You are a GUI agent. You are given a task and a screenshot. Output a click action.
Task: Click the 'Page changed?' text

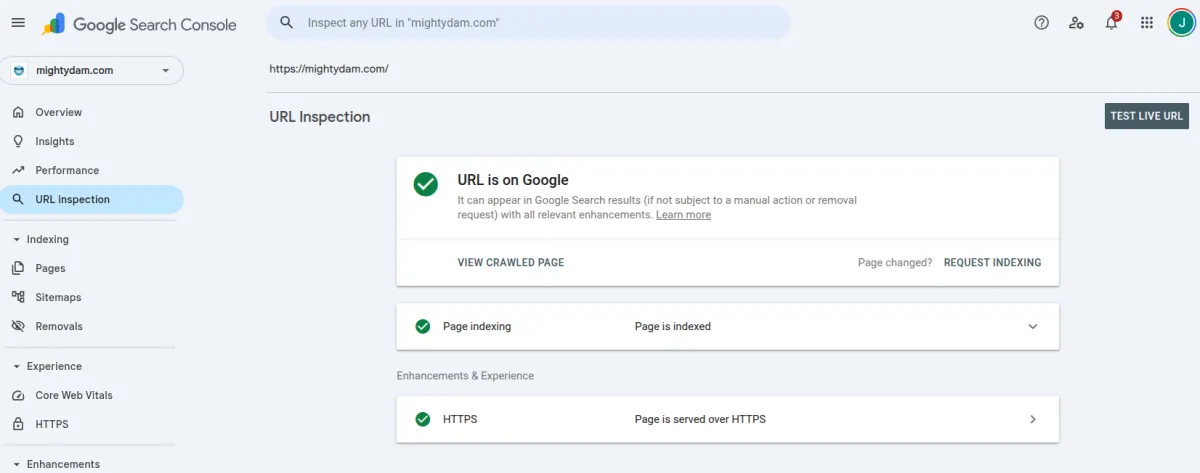coord(895,263)
